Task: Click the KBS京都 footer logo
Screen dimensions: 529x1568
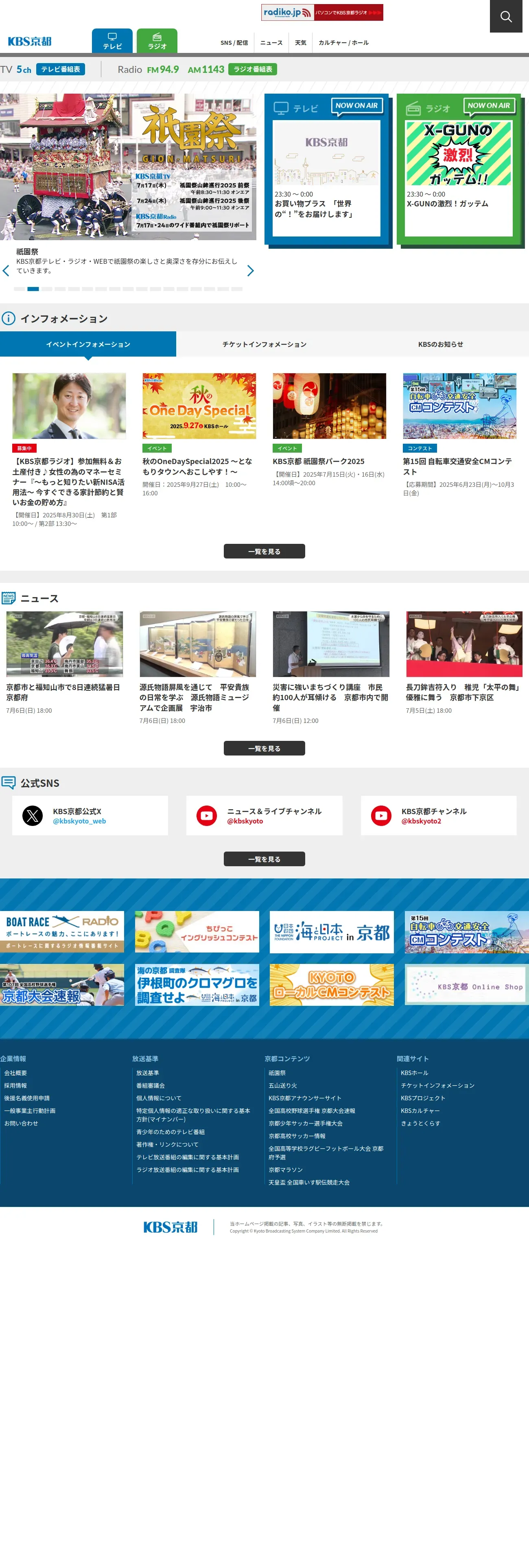Action: 171,1227
